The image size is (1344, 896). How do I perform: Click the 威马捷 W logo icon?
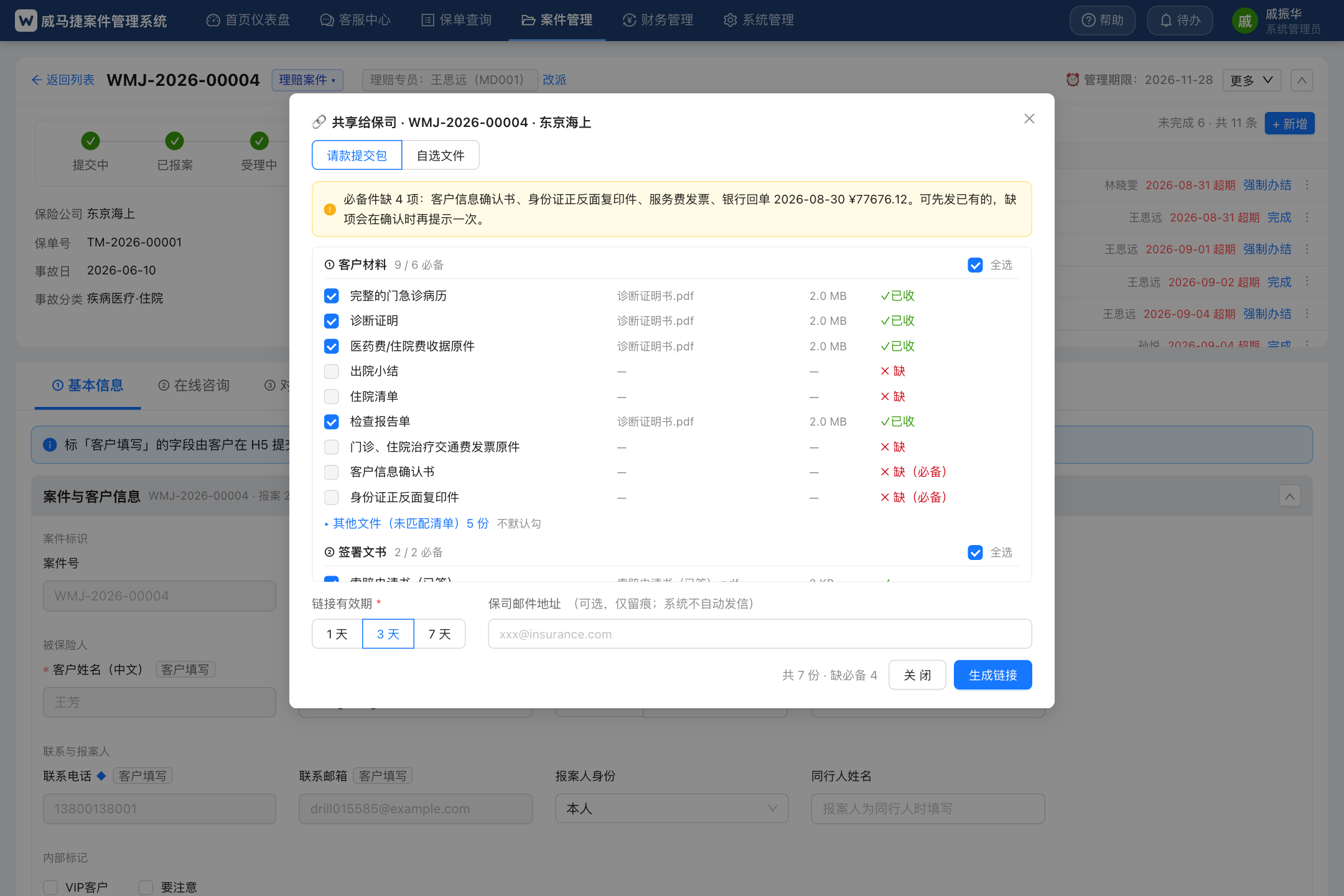pyautogui.click(x=26, y=21)
